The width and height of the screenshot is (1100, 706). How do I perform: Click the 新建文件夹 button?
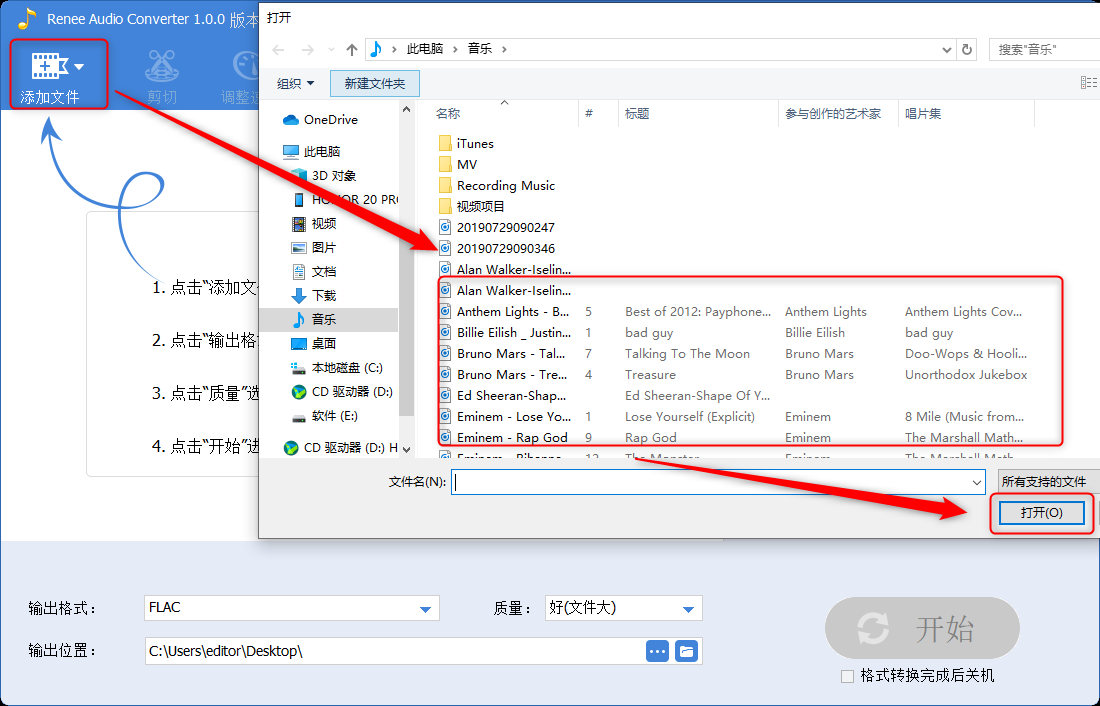375,84
